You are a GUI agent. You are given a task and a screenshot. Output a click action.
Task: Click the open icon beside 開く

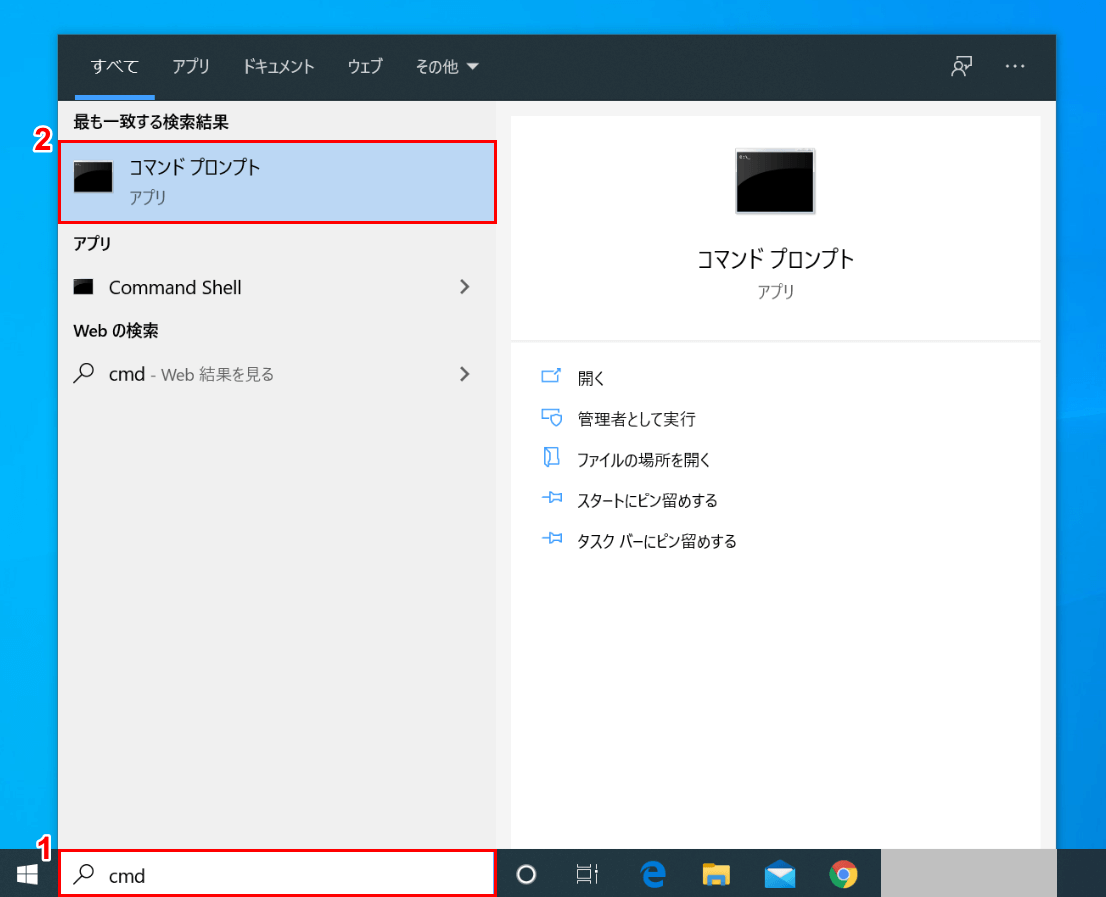[x=551, y=376]
